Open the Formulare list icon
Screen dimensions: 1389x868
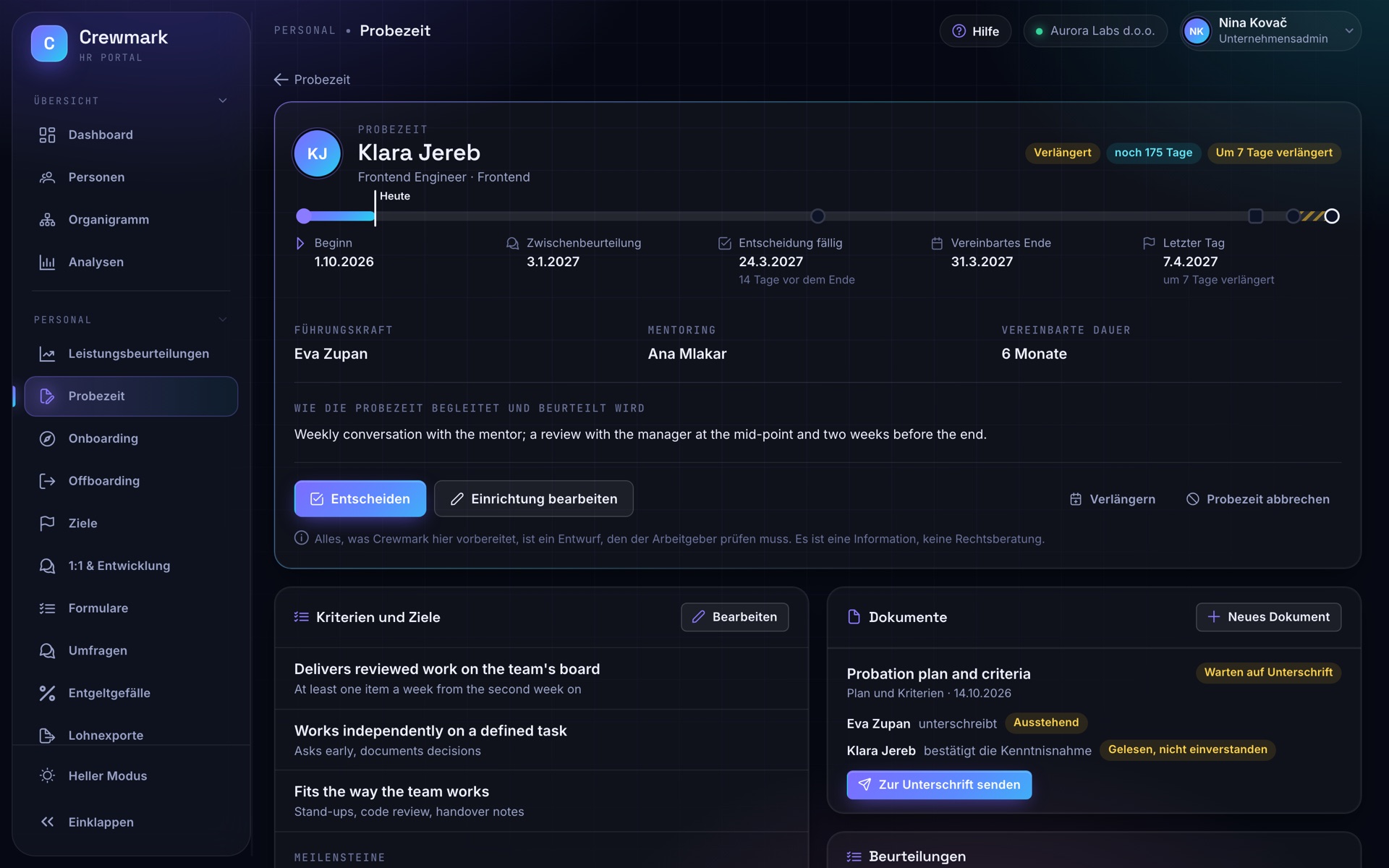point(47,608)
